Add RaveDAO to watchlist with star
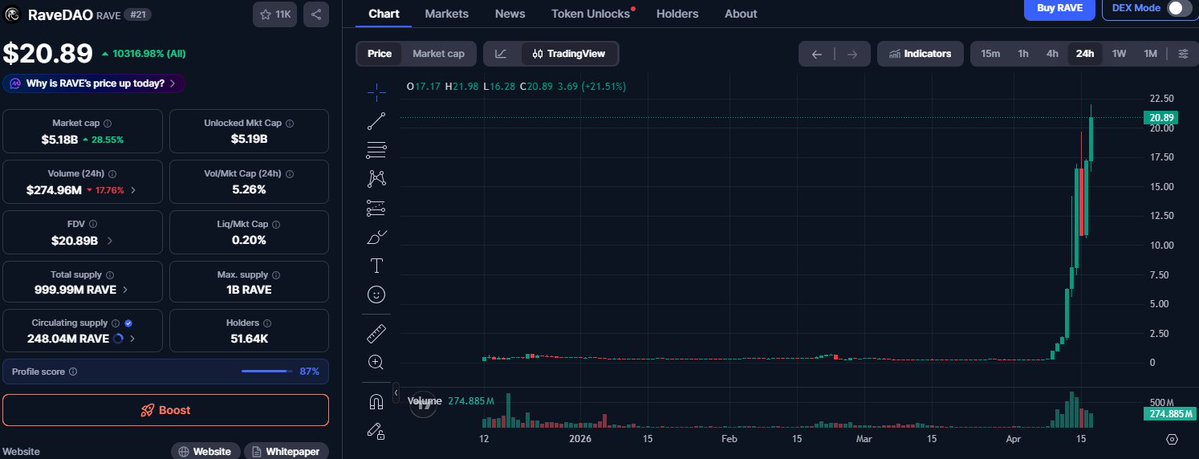Screen dimensions: 1199x459 coord(275,15)
